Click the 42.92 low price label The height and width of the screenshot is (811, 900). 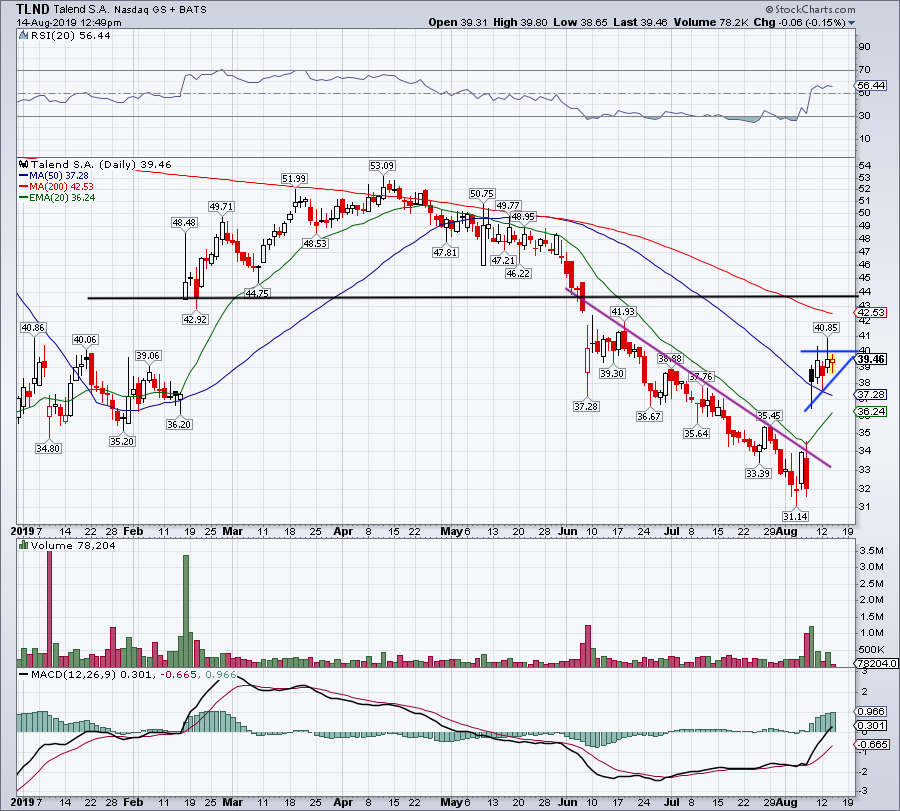coord(195,320)
